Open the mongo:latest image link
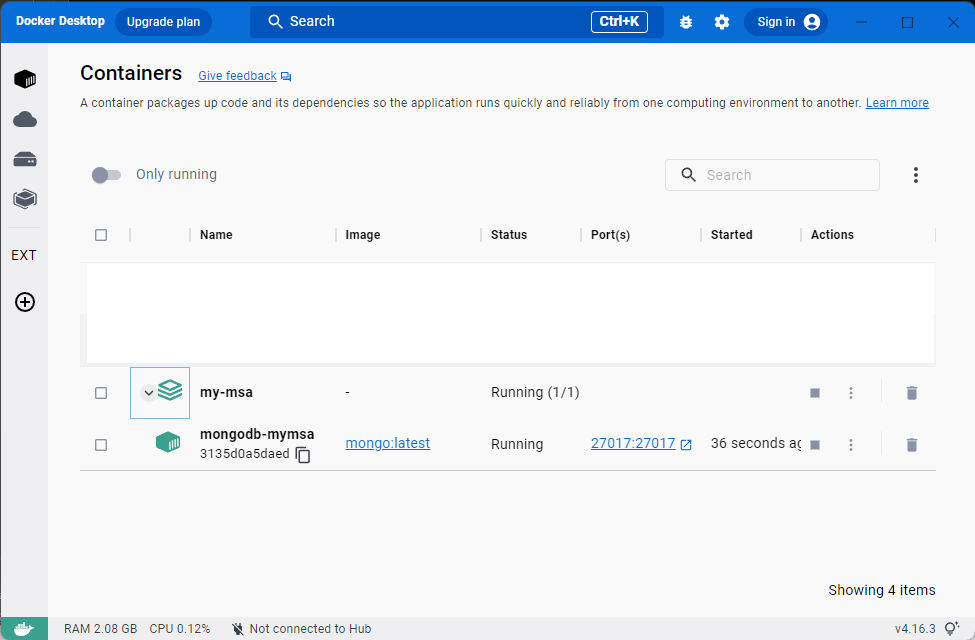The image size is (975, 640). (x=387, y=443)
